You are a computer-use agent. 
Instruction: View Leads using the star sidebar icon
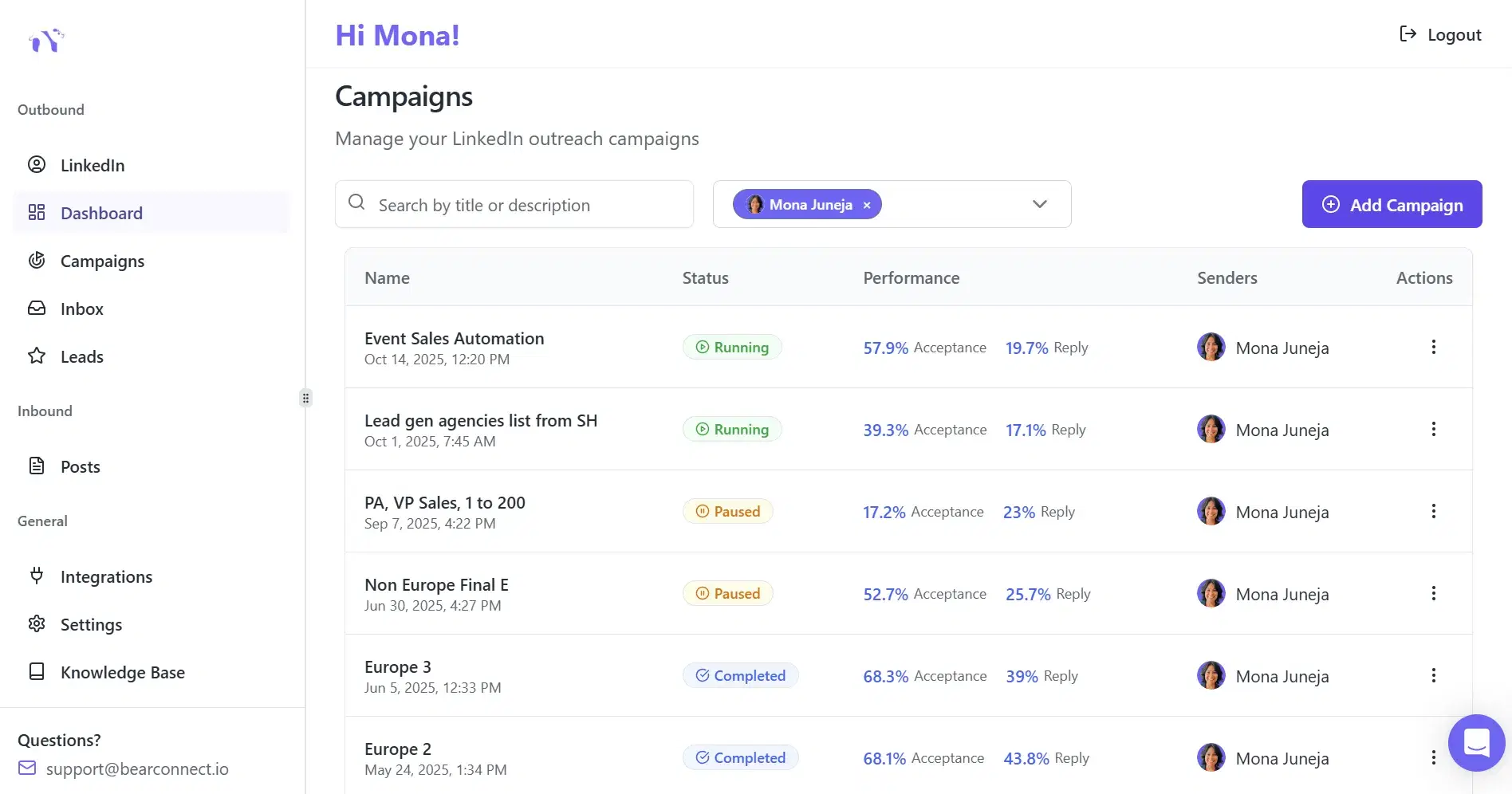[x=81, y=356]
